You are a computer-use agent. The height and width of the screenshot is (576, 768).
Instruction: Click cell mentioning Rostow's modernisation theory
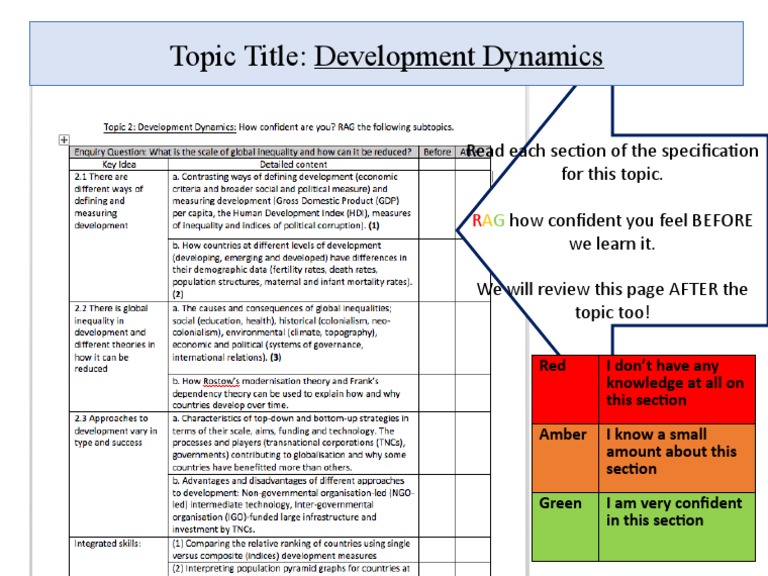[x=293, y=393]
